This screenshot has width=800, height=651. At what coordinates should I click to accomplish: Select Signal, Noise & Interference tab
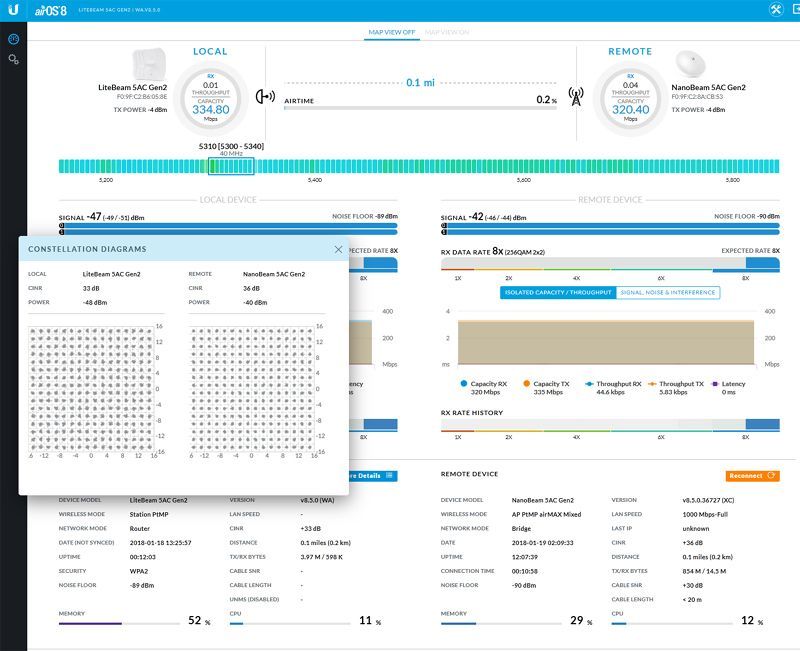pyautogui.click(x=668, y=292)
